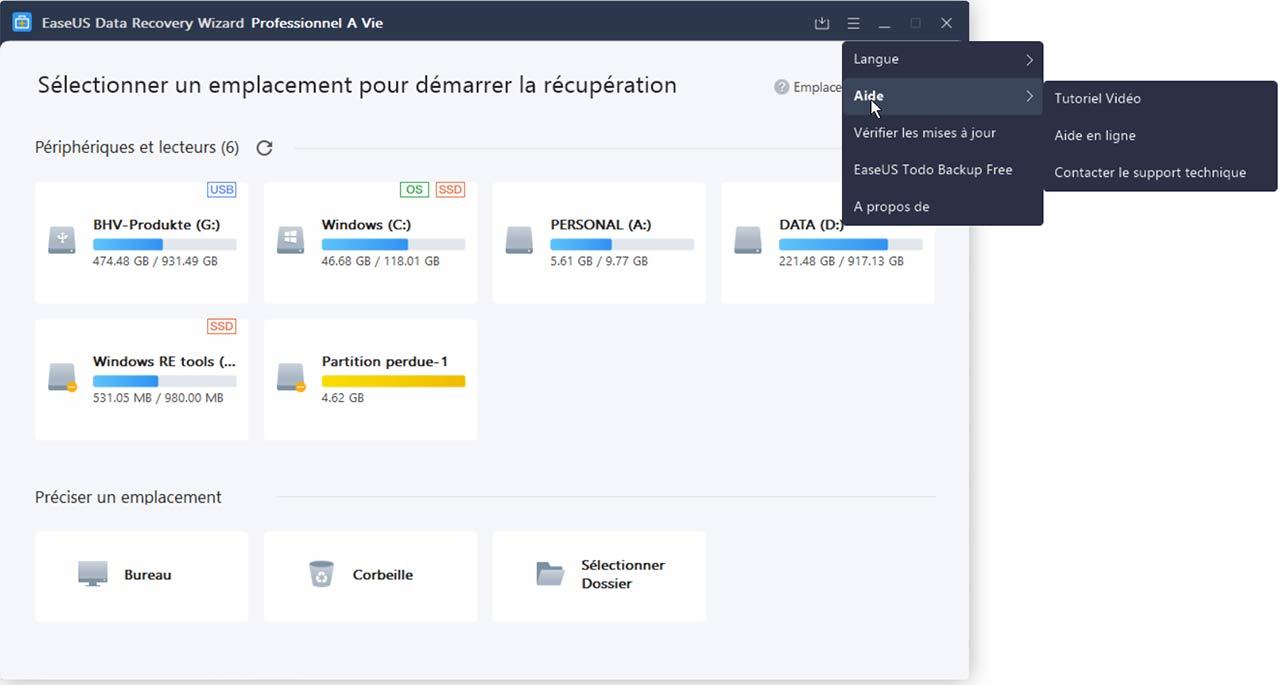Open the hamburger menu icon
Screen dimensions: 1280x685
pyautogui.click(x=853, y=23)
